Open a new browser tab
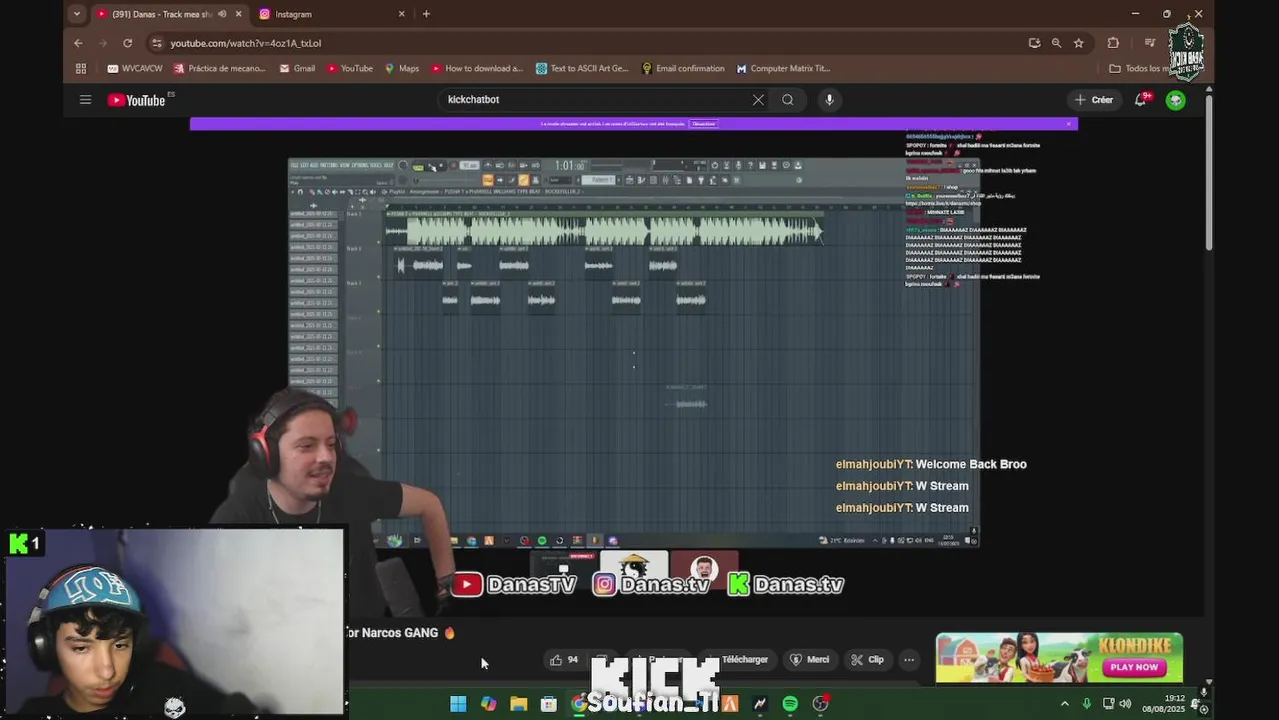The image size is (1279, 720). [426, 14]
